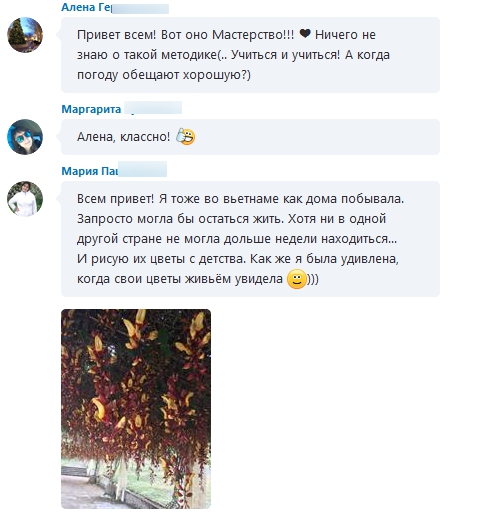
Task: Click the "когда свои цветы живьём увидела" line
Action: point(180,279)
